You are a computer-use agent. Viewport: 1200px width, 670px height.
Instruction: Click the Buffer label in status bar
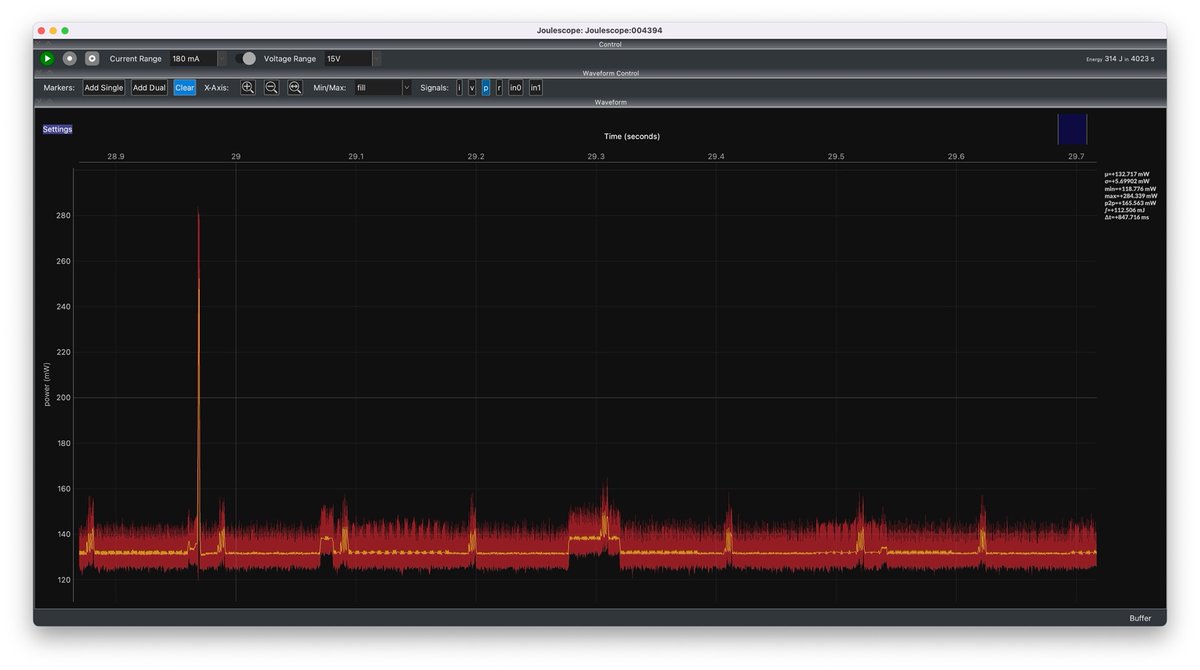click(x=1140, y=618)
